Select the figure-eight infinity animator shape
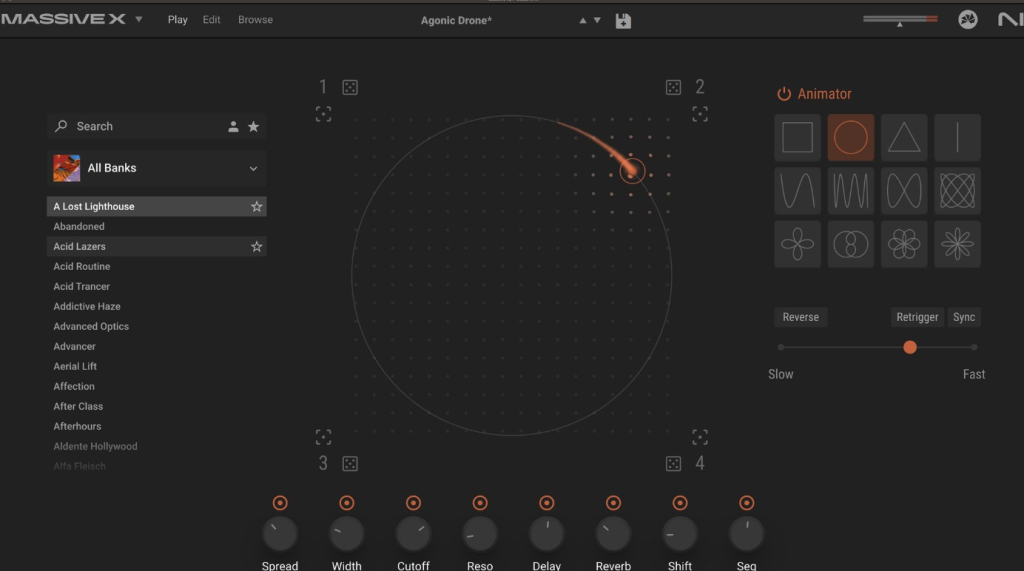 pos(904,191)
